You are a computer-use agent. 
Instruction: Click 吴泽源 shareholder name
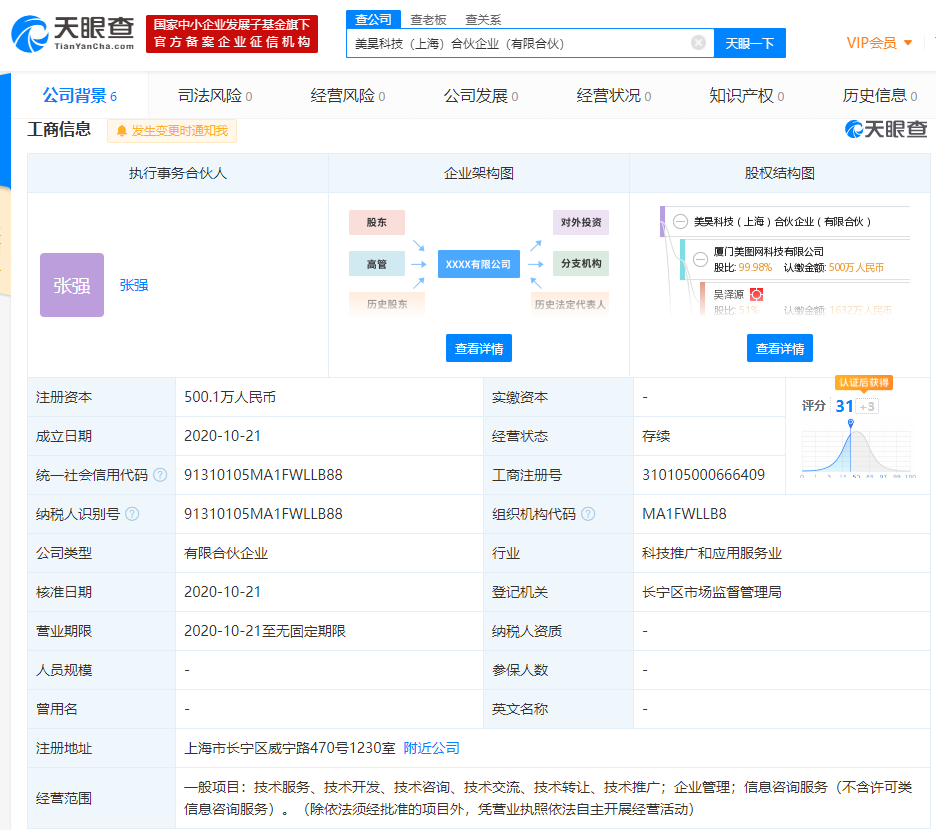(x=728, y=294)
